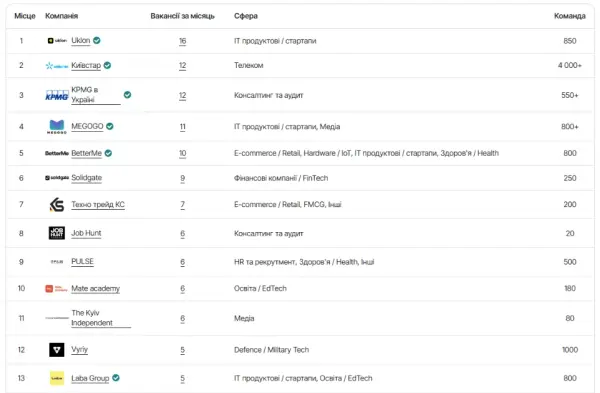Open the Mate academy company link
The height and width of the screenshot is (393, 600).
click(x=95, y=289)
